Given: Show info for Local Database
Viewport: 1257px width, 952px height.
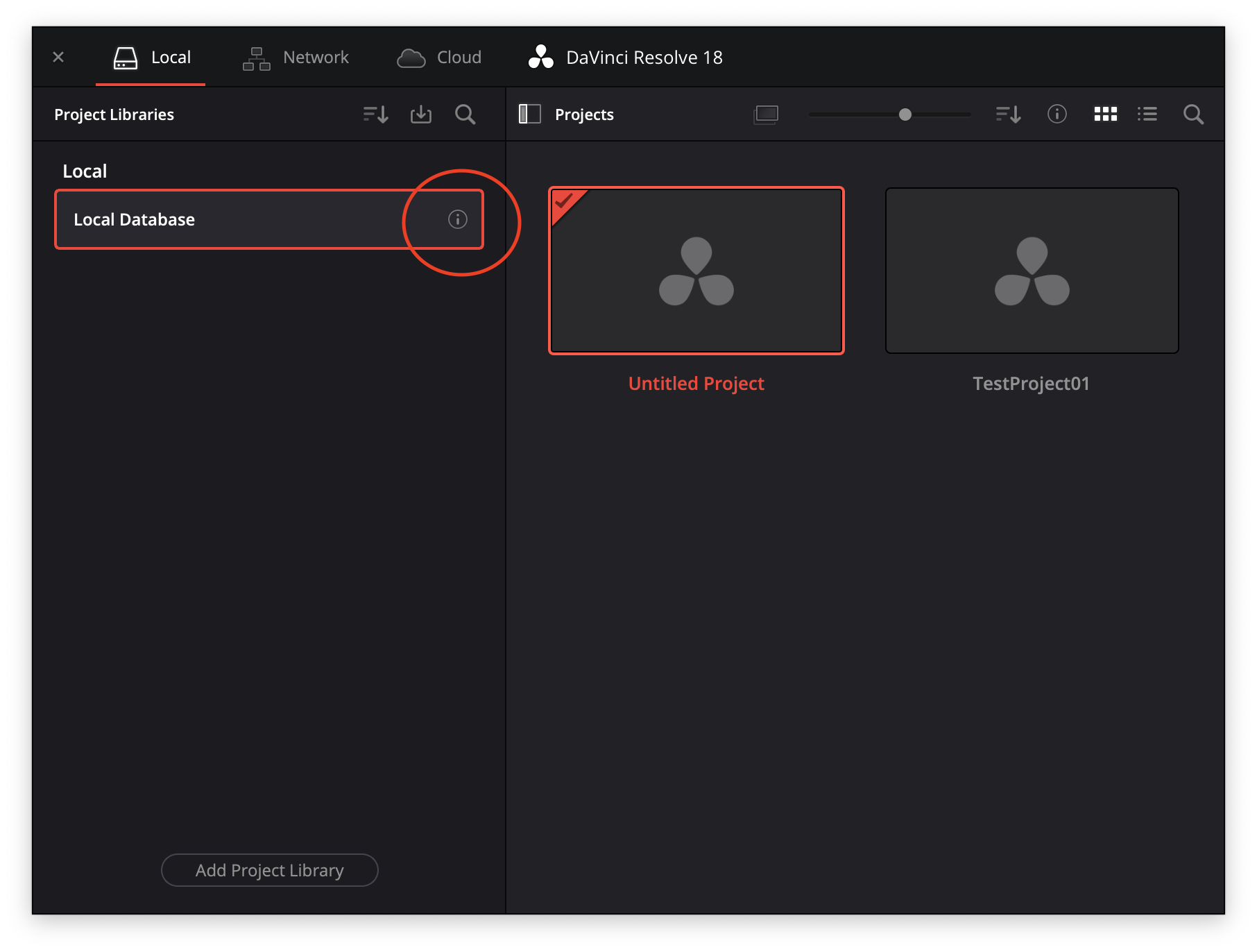Looking at the screenshot, I should click(458, 219).
